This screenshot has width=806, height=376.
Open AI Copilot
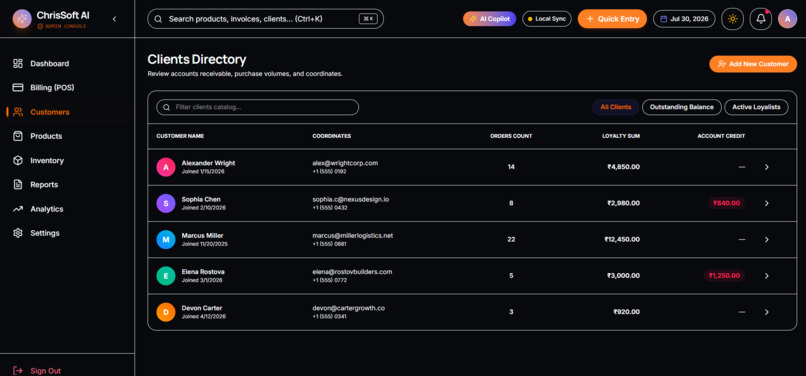pos(489,19)
